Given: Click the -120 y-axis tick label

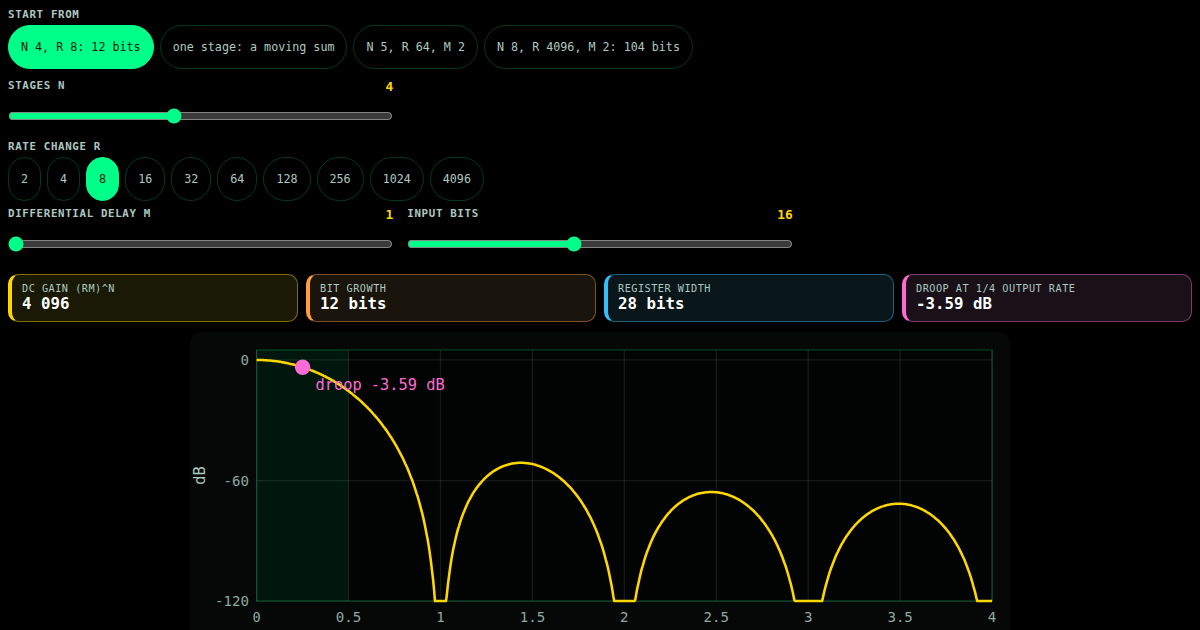Looking at the screenshot, I should click(232, 601).
